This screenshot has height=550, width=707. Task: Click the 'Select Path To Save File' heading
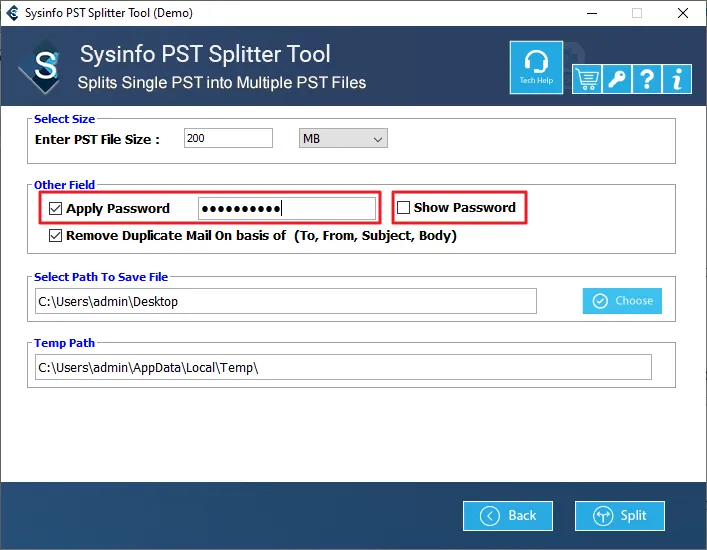pyautogui.click(x=101, y=277)
